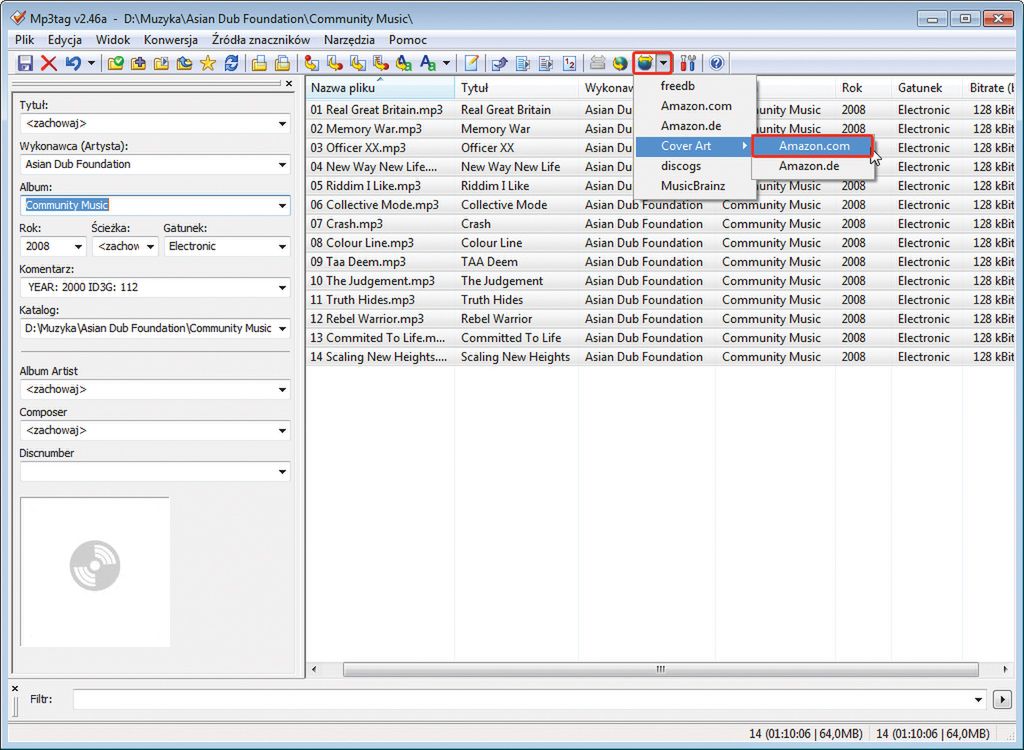Click the yellow star favorites icon
The image size is (1024, 750).
coord(207,63)
